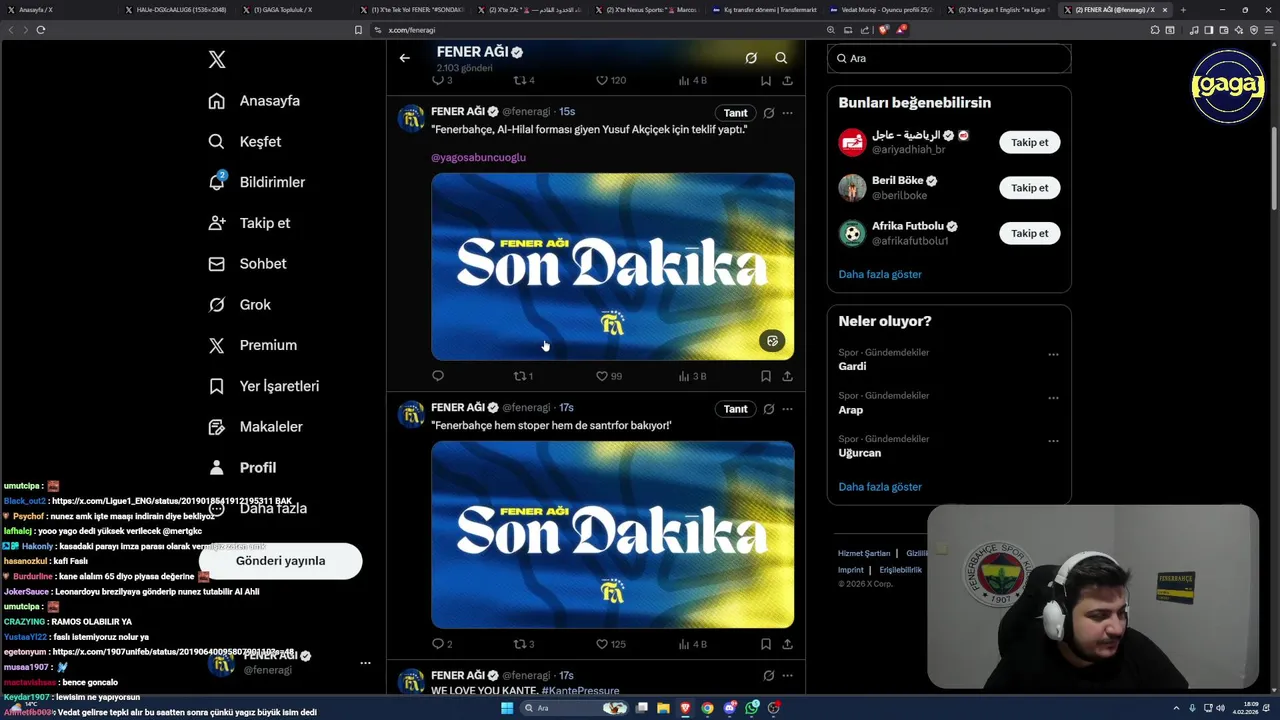Go back using the profile header arrow
This screenshot has width=1280, height=720.
point(405,58)
